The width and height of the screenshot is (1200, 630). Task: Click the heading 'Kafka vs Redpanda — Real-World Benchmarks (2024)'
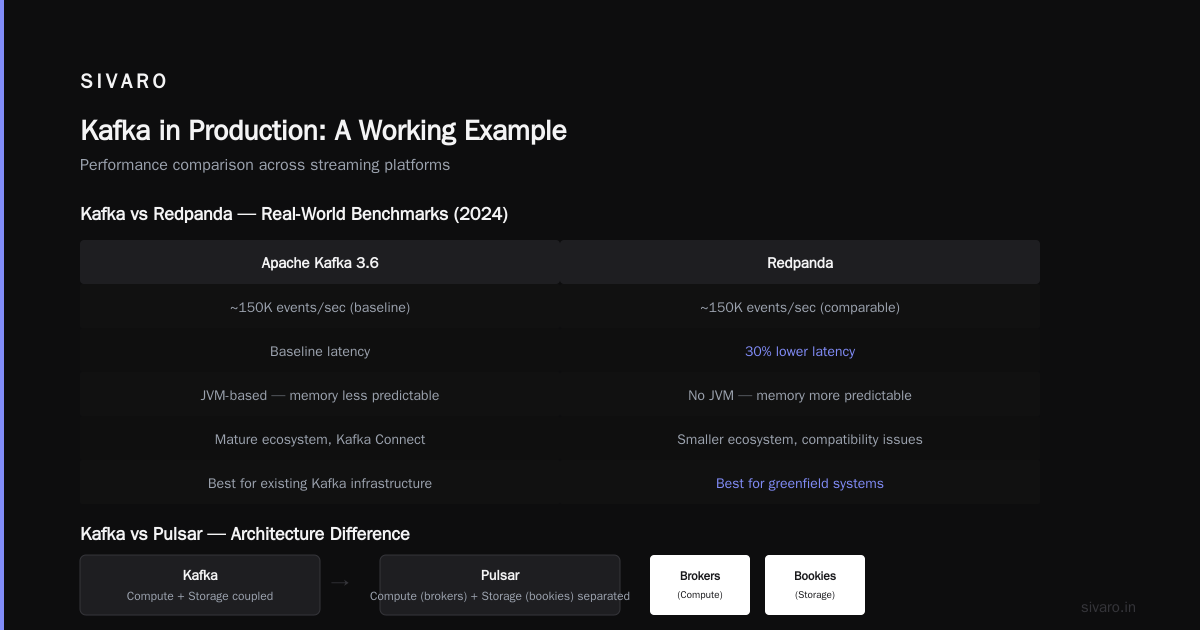pyautogui.click(x=294, y=214)
